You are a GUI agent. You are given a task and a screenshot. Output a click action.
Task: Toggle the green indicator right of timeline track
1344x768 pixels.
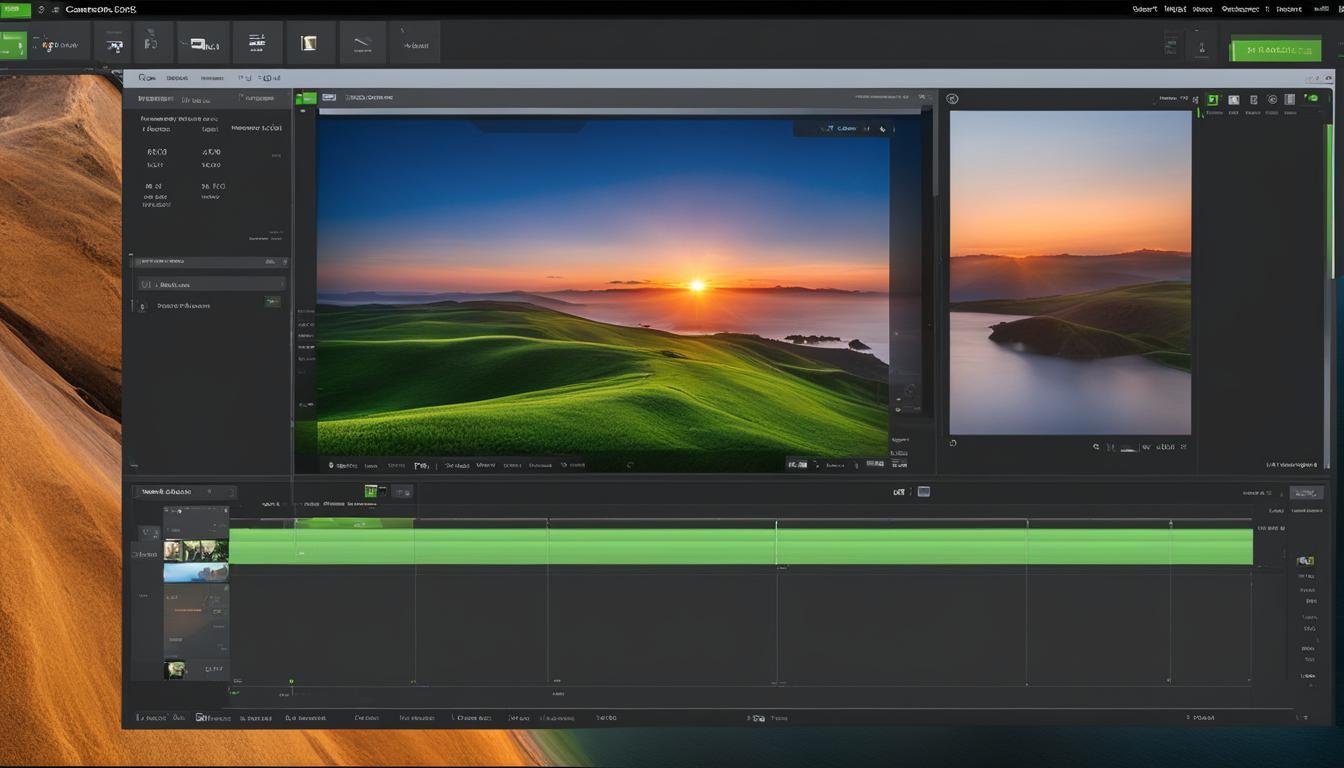pyautogui.click(x=1305, y=561)
